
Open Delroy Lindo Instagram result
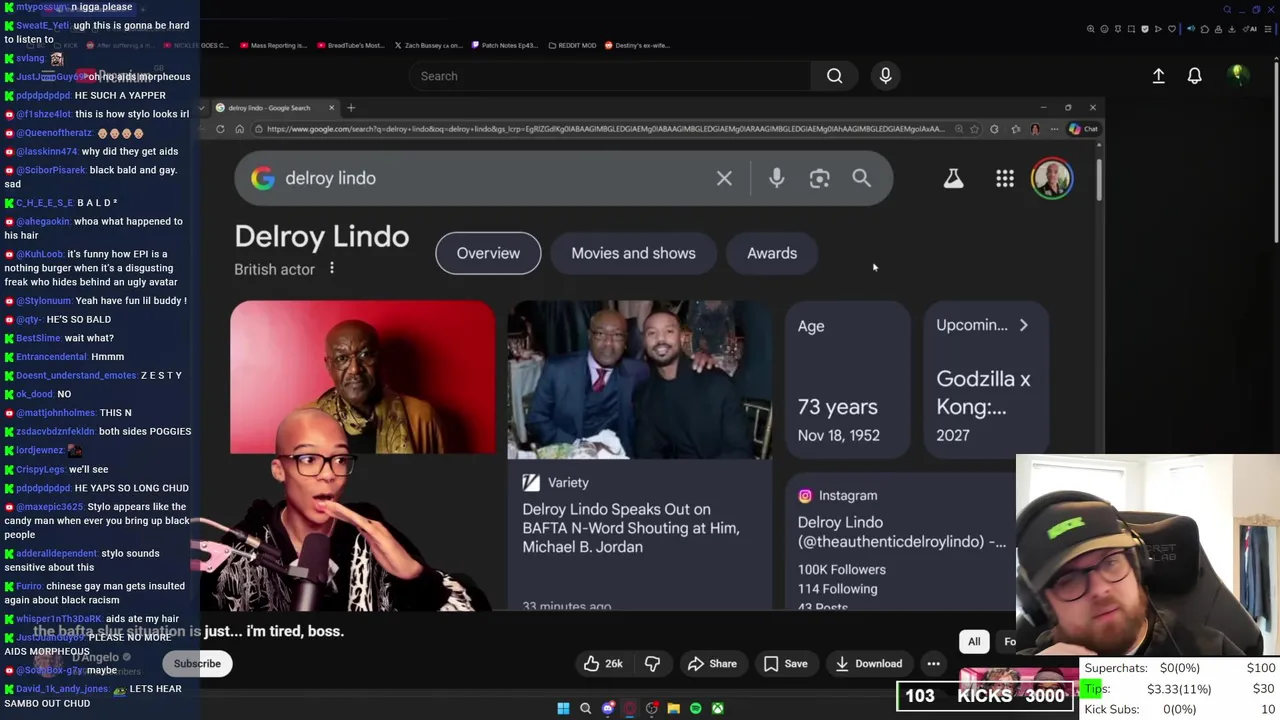coord(901,532)
